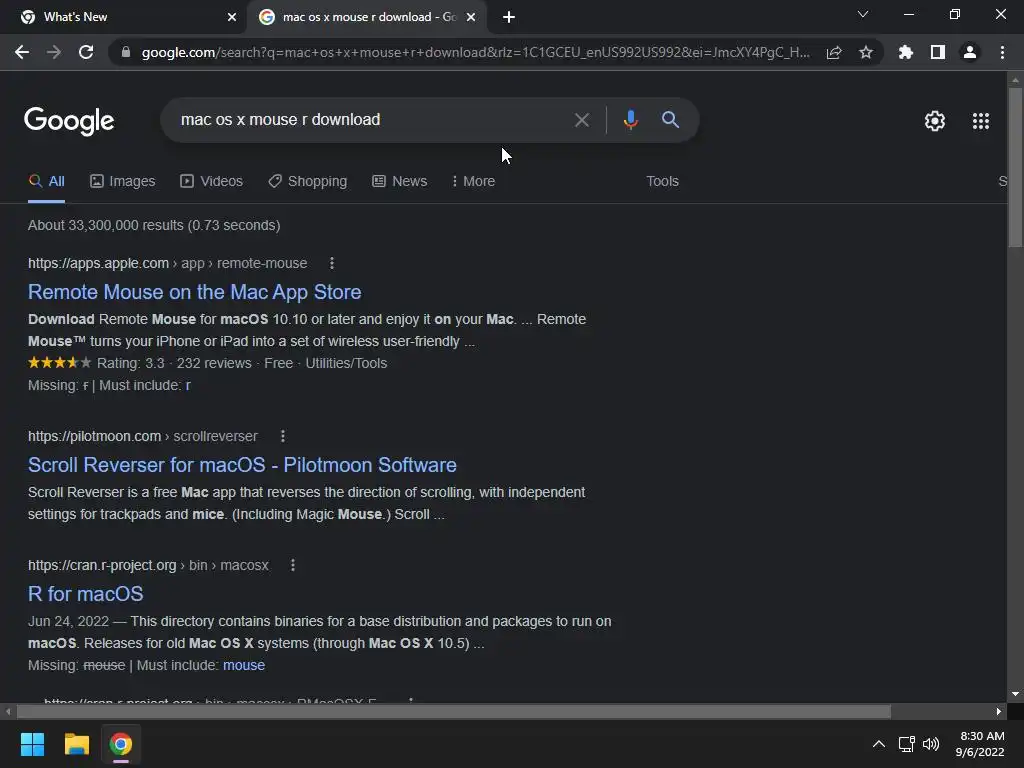Click the scroll right arrow
Image resolution: width=1024 pixels, height=768 pixels.
[x=999, y=711]
